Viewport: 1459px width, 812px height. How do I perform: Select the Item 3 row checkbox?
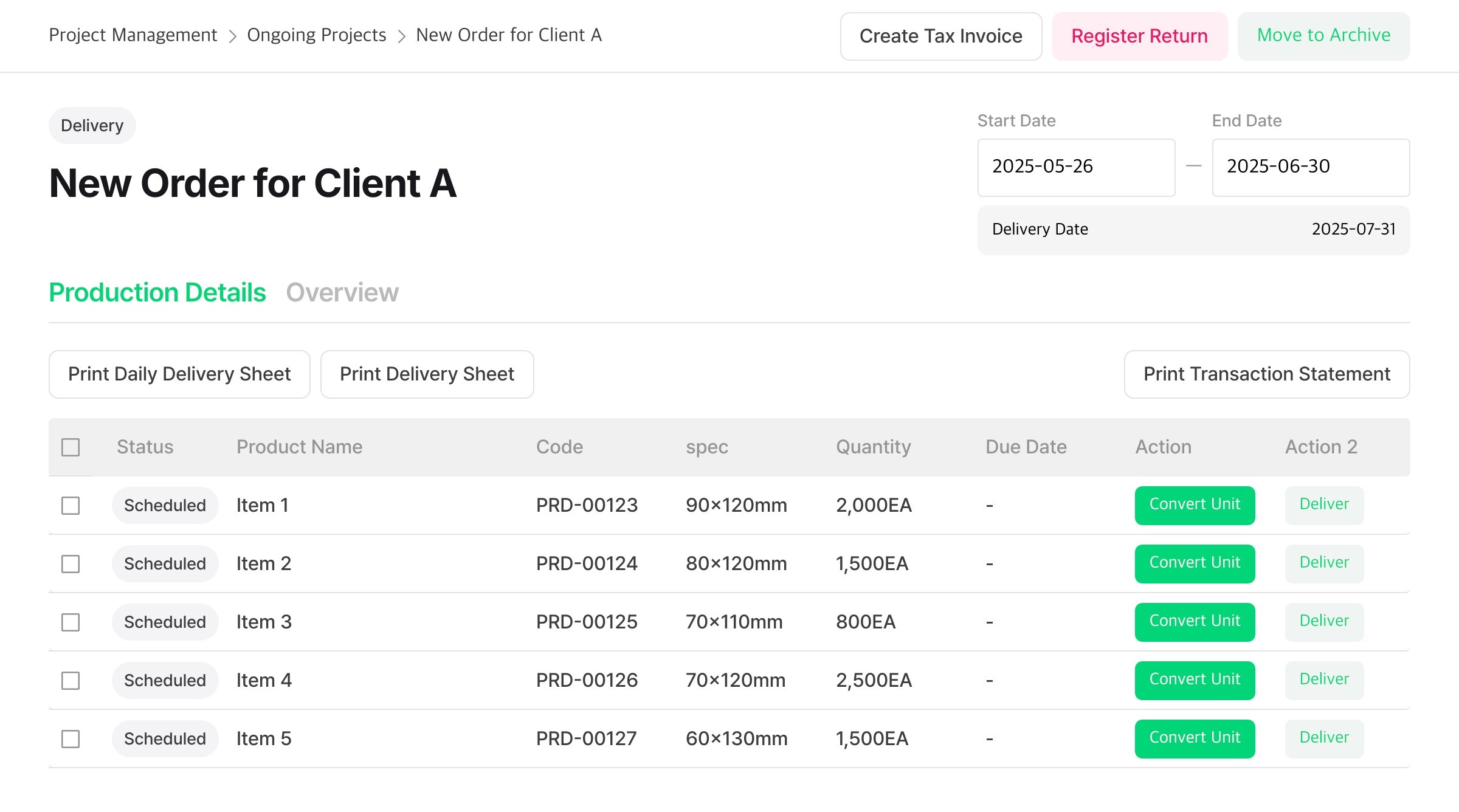pyautogui.click(x=71, y=622)
